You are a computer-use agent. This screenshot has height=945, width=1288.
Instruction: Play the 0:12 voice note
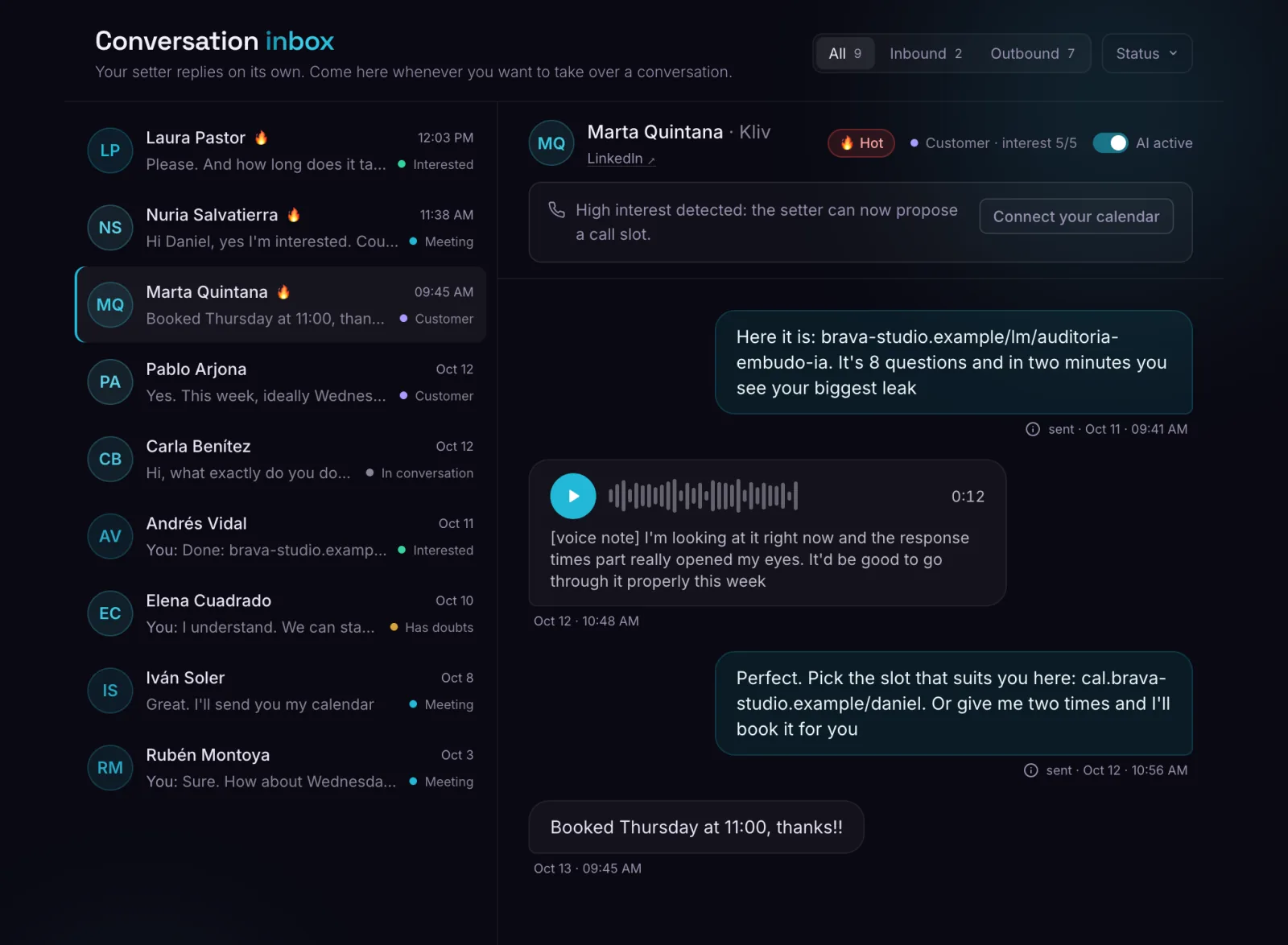573,496
